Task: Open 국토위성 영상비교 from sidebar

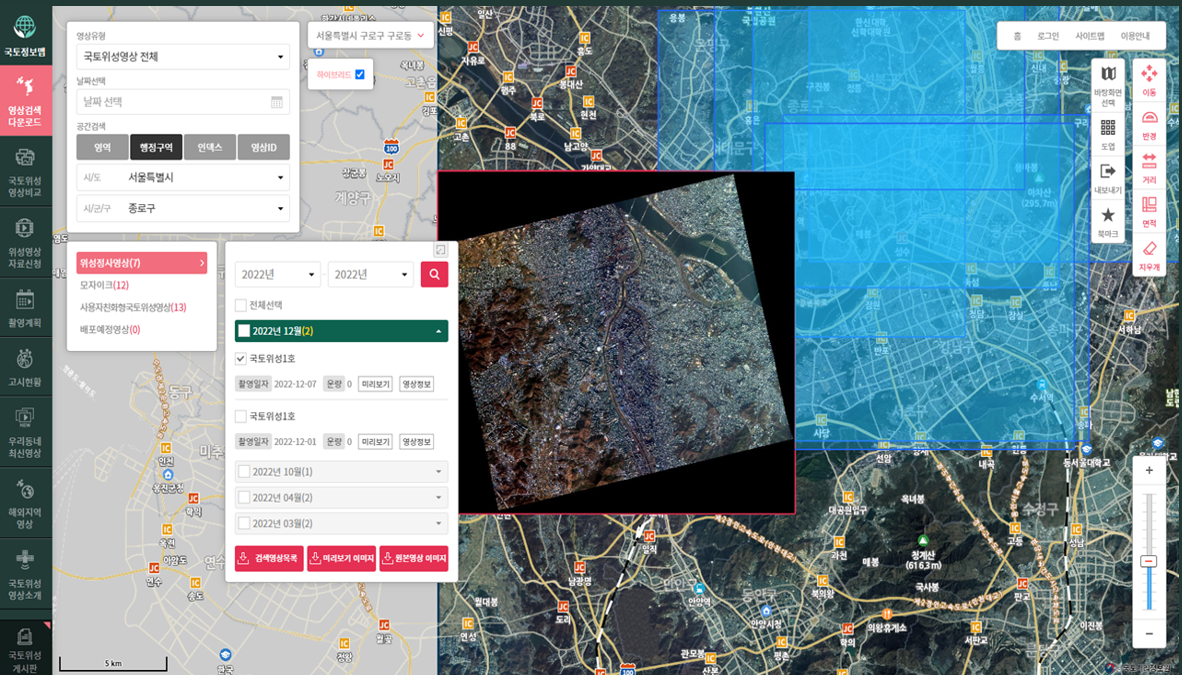Action: click(x=25, y=173)
